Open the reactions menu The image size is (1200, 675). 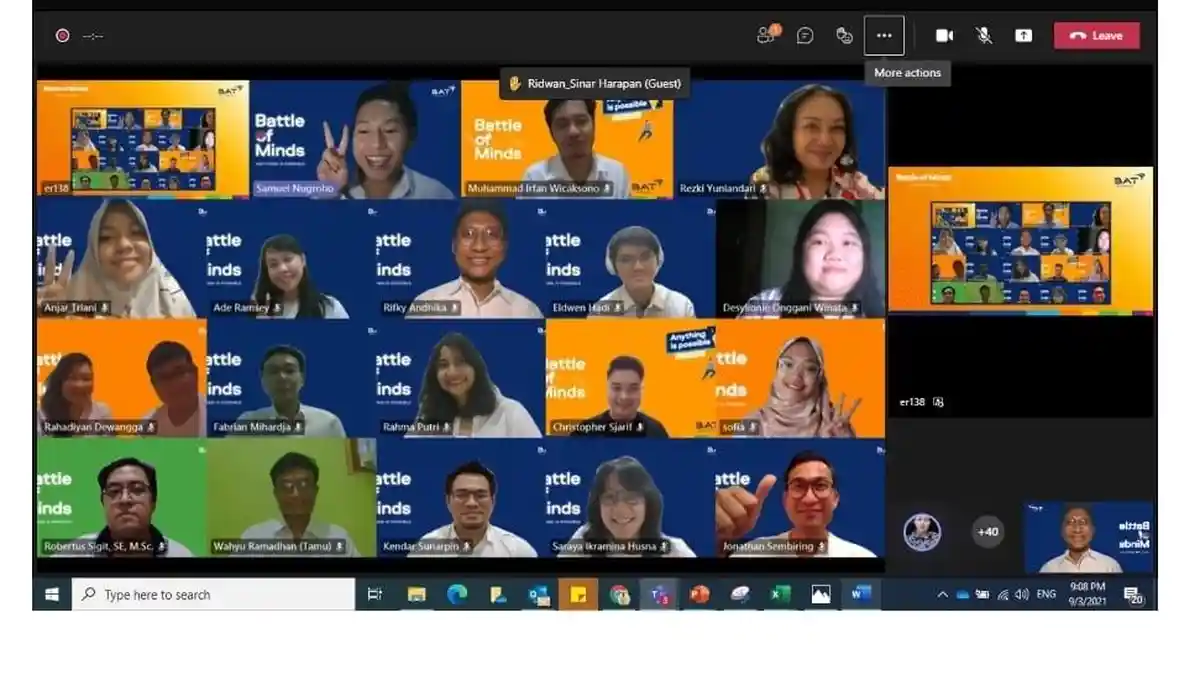844,35
